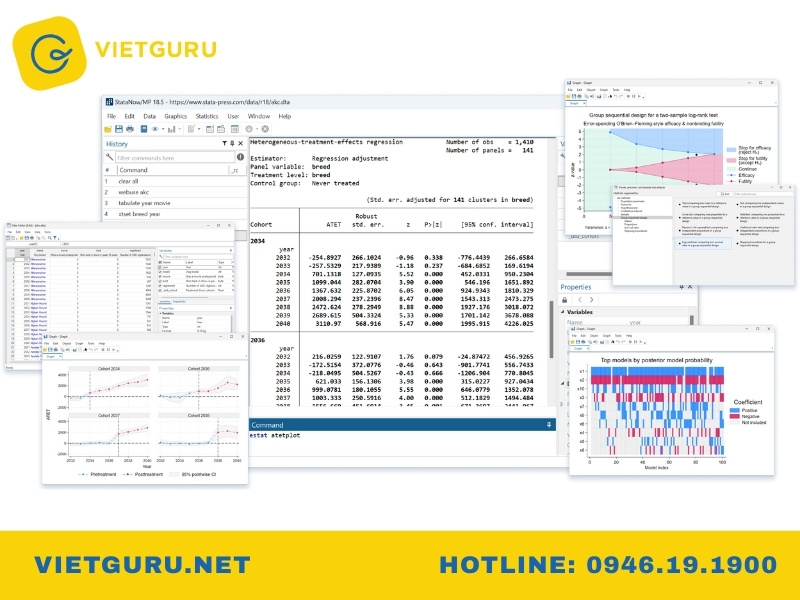Open the Graphics menu
The image size is (800, 600).
tap(176, 116)
